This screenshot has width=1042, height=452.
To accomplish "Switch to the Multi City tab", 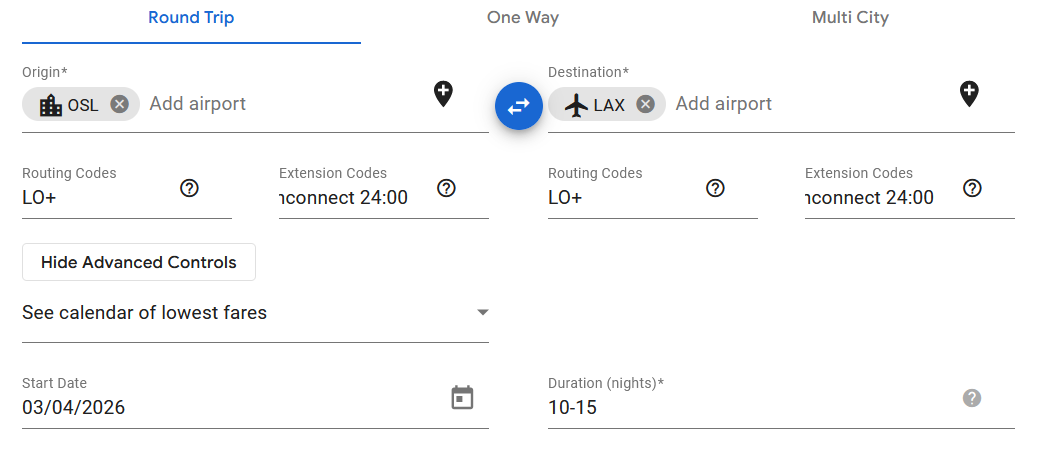I will [x=850, y=18].
